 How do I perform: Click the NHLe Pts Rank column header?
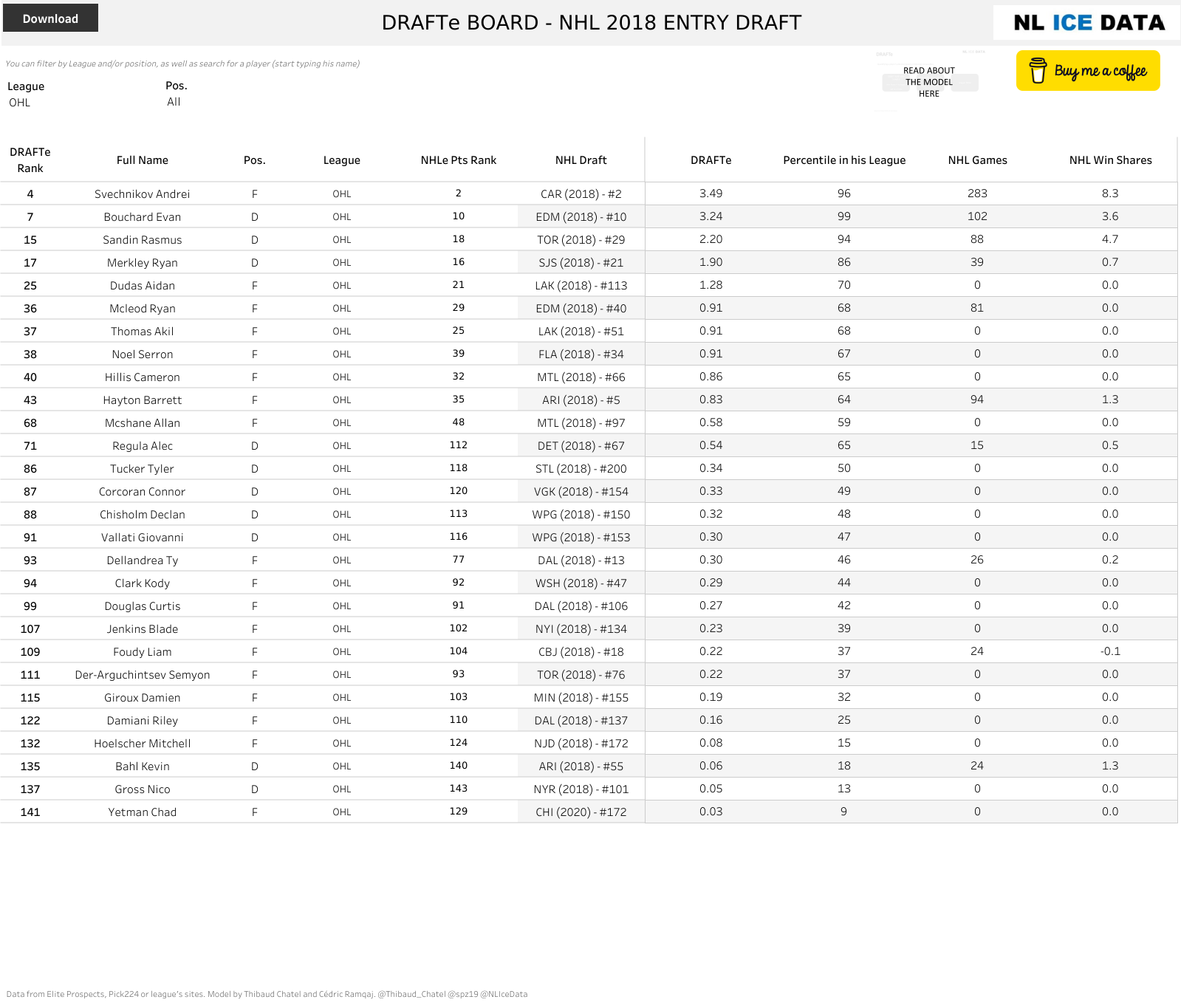pyautogui.click(x=459, y=160)
